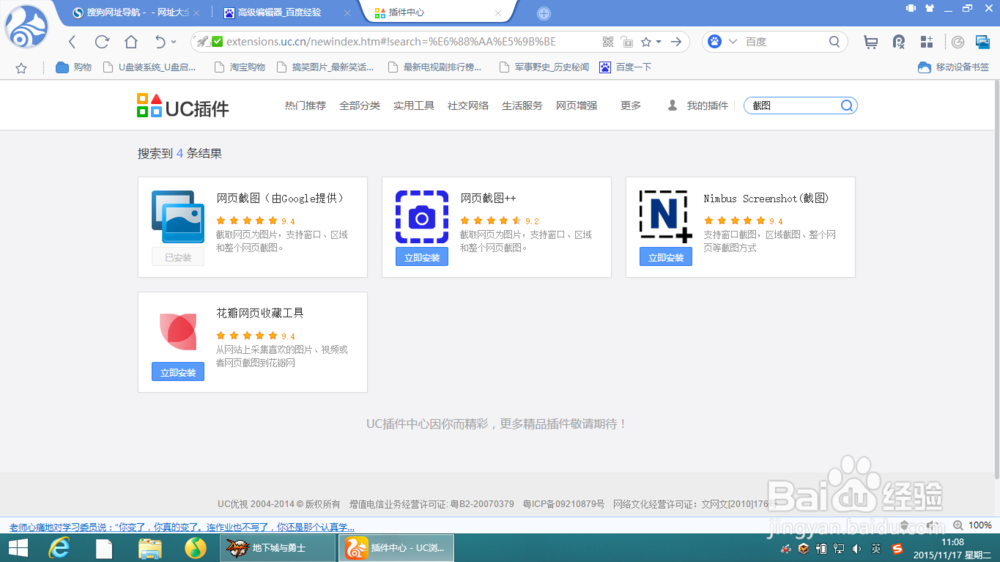Click the screenshot plugin toolbar icon
1000x562 pixels.
pyautogui.click(x=983, y=42)
